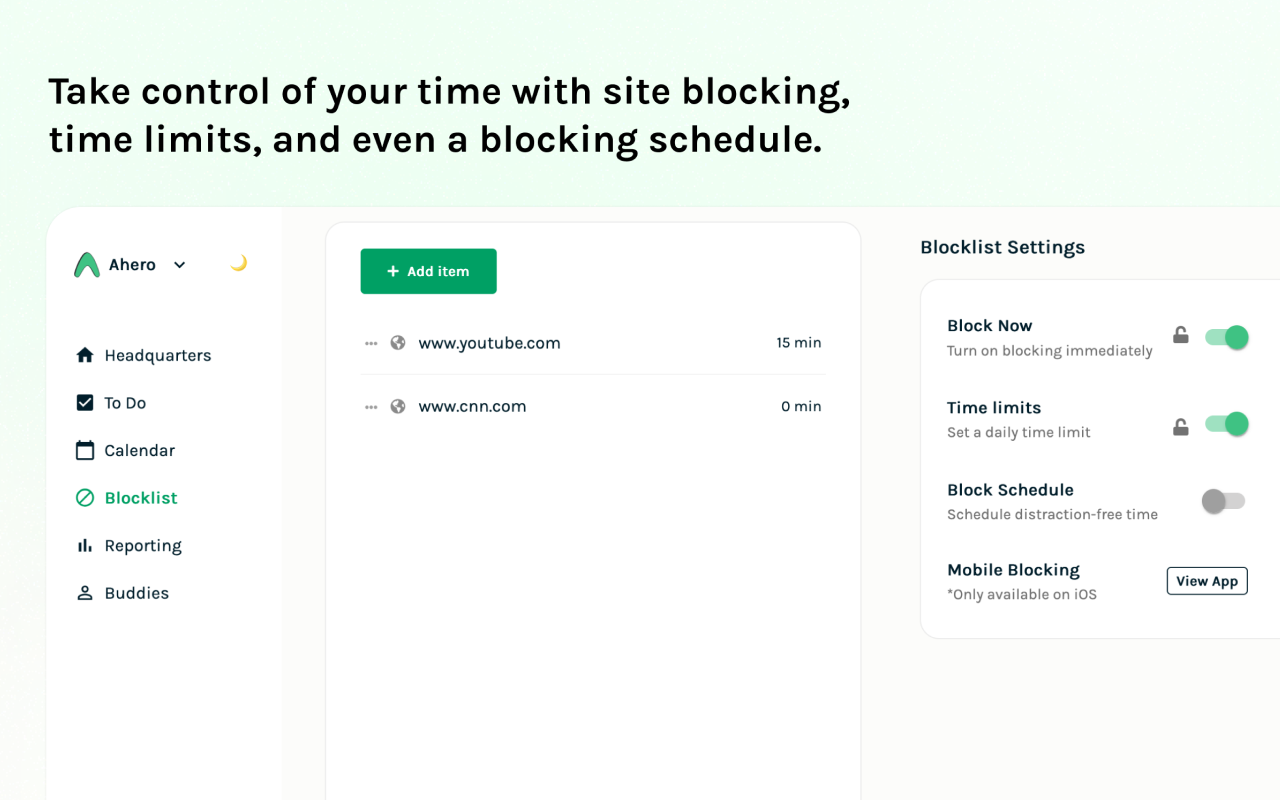The width and height of the screenshot is (1280, 800).
Task: Click the Headquarters home icon
Action: pos(85,355)
